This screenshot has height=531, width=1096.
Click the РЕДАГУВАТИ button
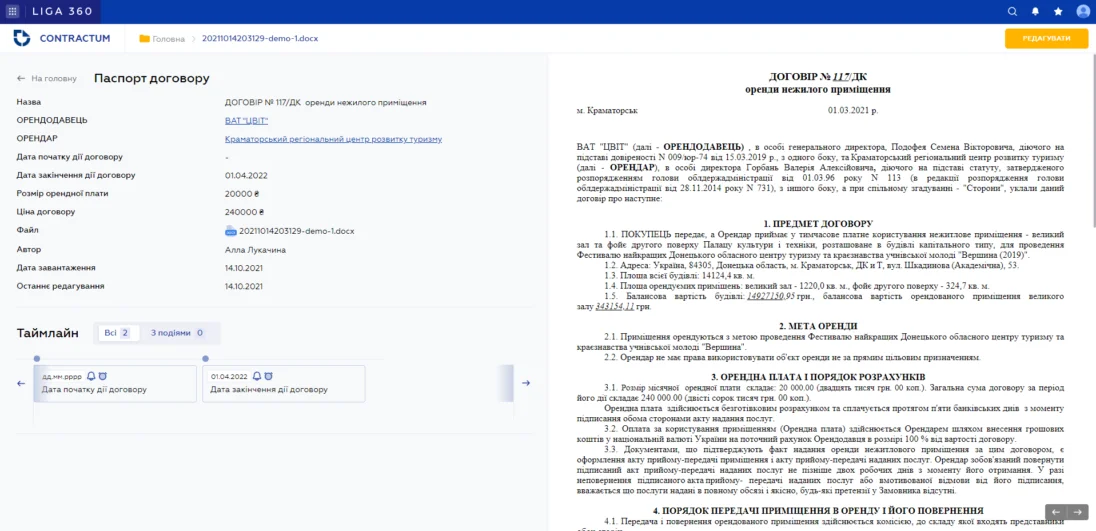pos(1046,38)
